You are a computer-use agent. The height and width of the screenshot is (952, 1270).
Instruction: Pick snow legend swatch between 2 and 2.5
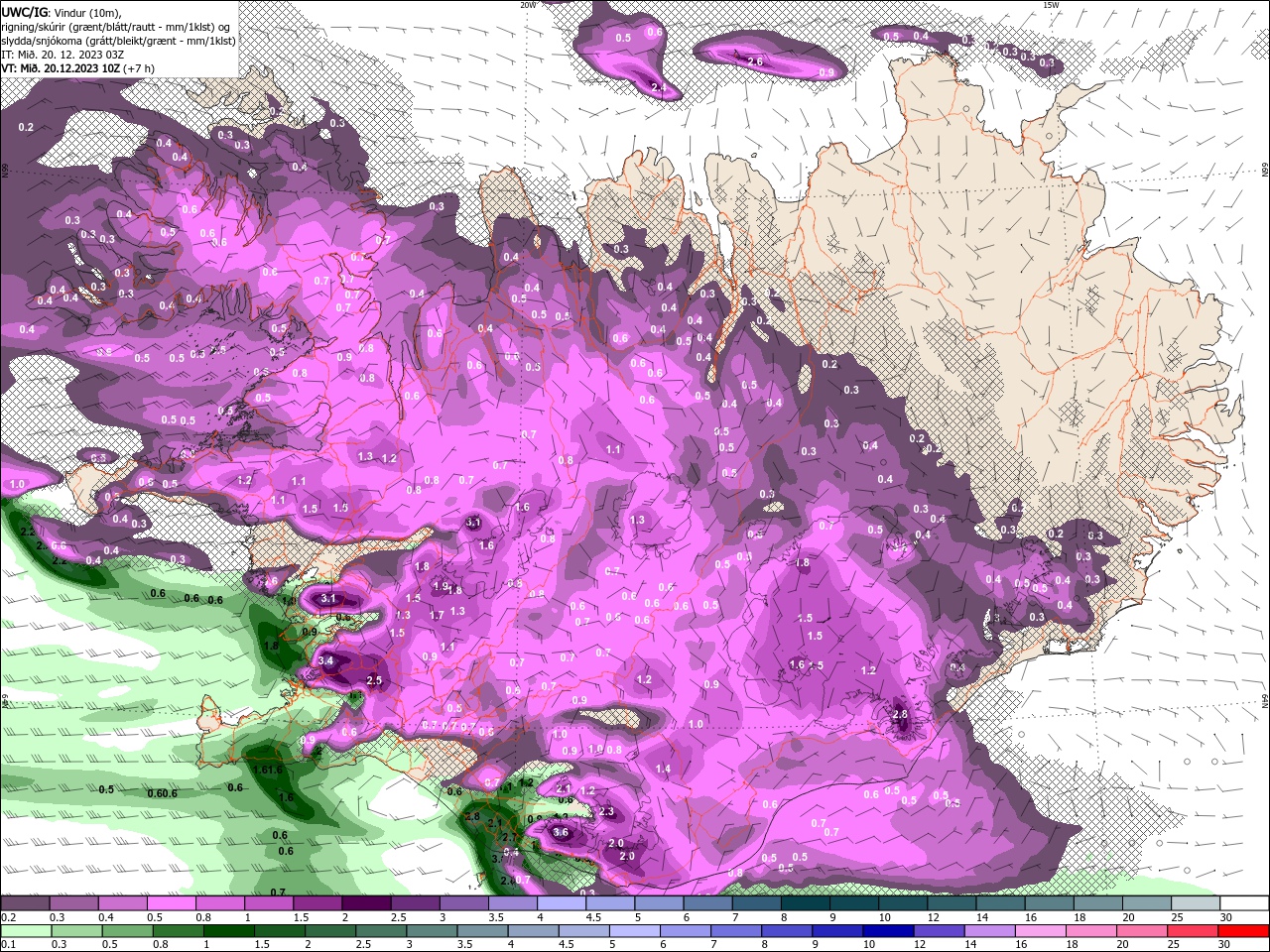[365, 903]
